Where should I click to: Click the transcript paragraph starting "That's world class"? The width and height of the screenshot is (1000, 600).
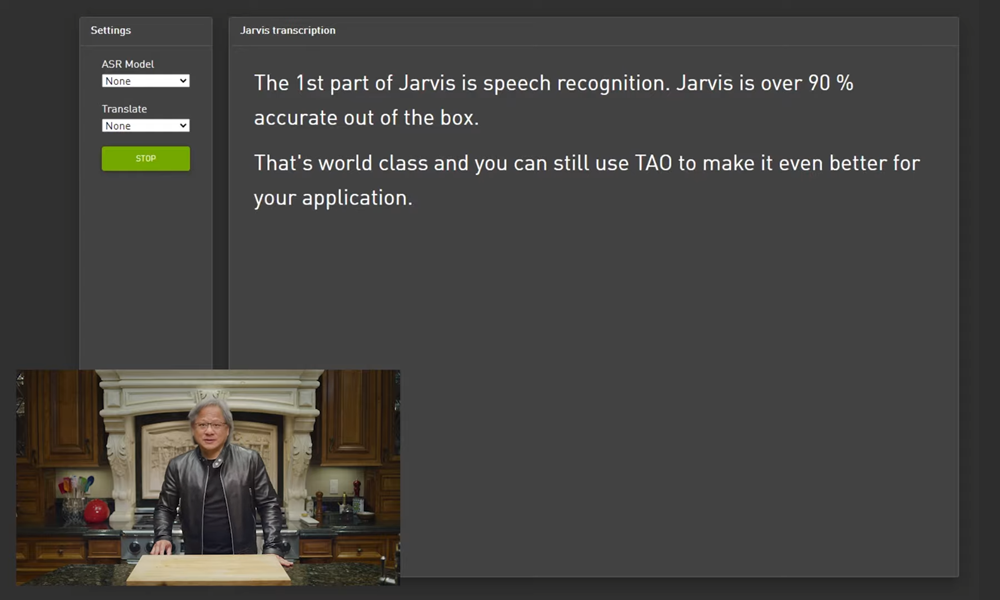pyautogui.click(x=587, y=180)
